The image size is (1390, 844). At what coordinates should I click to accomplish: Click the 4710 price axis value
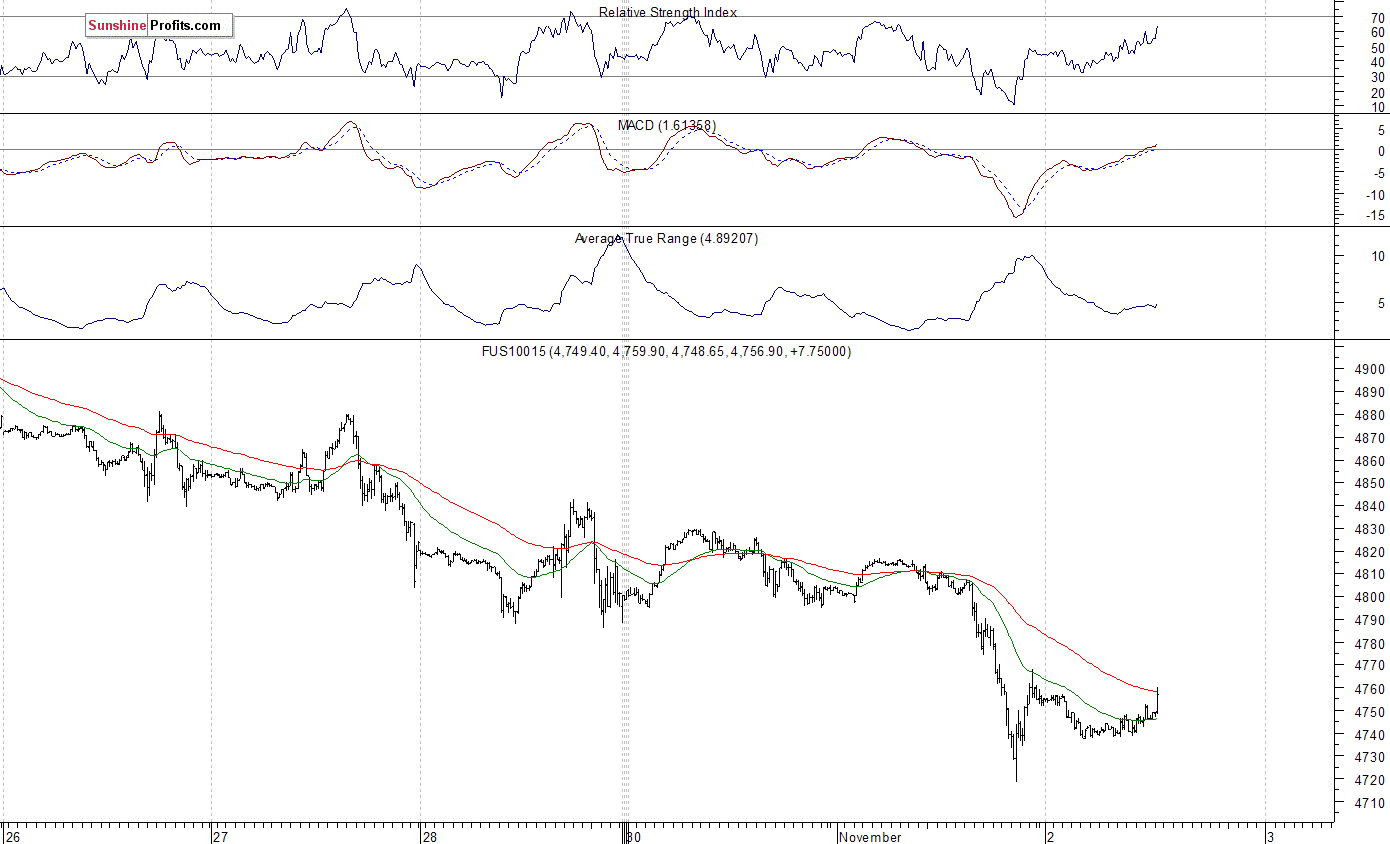[x=1369, y=803]
